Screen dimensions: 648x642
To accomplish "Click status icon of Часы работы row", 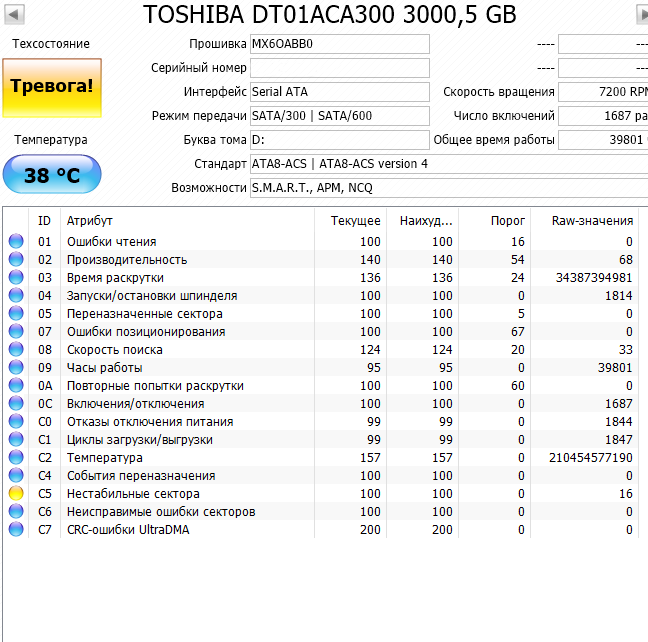I will point(16,367).
